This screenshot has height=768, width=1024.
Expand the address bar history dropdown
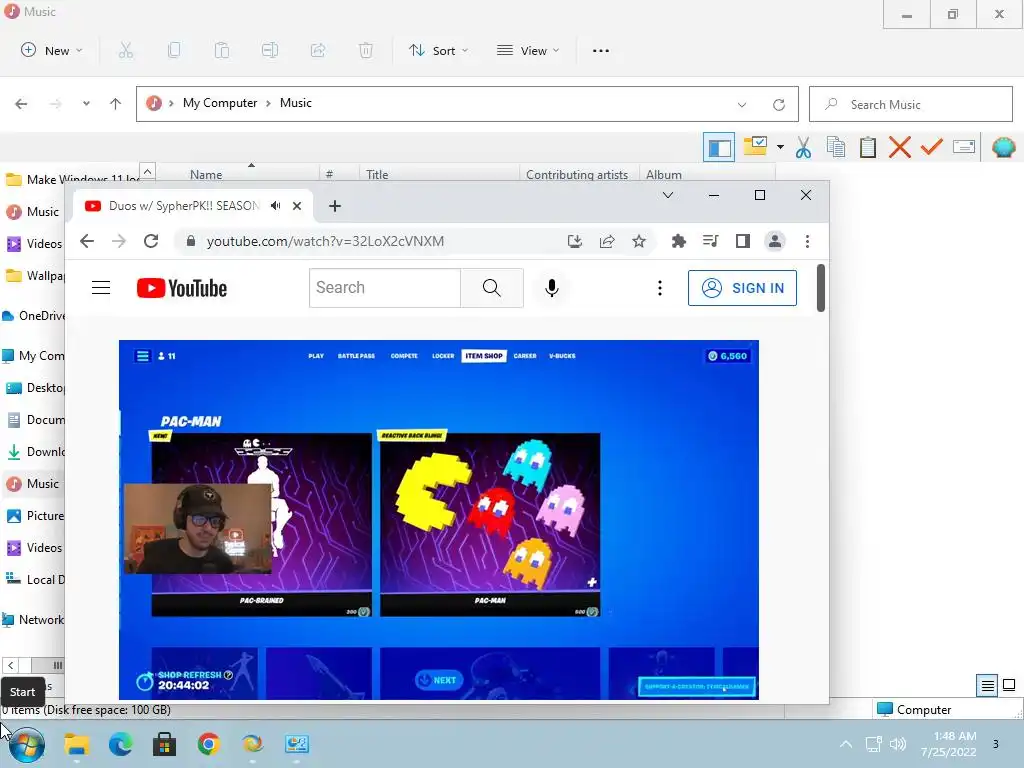[x=742, y=104]
